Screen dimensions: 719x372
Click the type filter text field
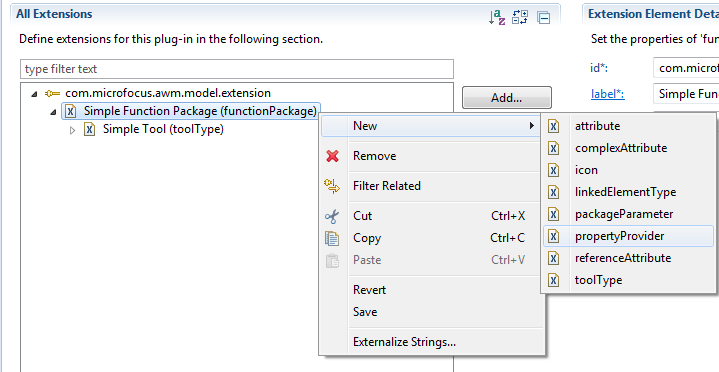(x=237, y=69)
